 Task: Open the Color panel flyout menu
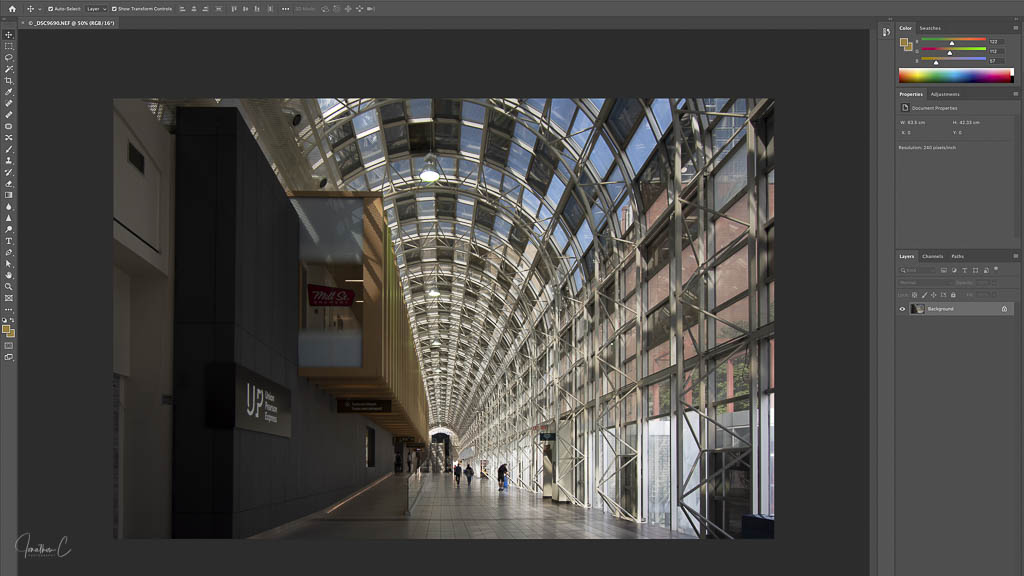click(x=1015, y=28)
